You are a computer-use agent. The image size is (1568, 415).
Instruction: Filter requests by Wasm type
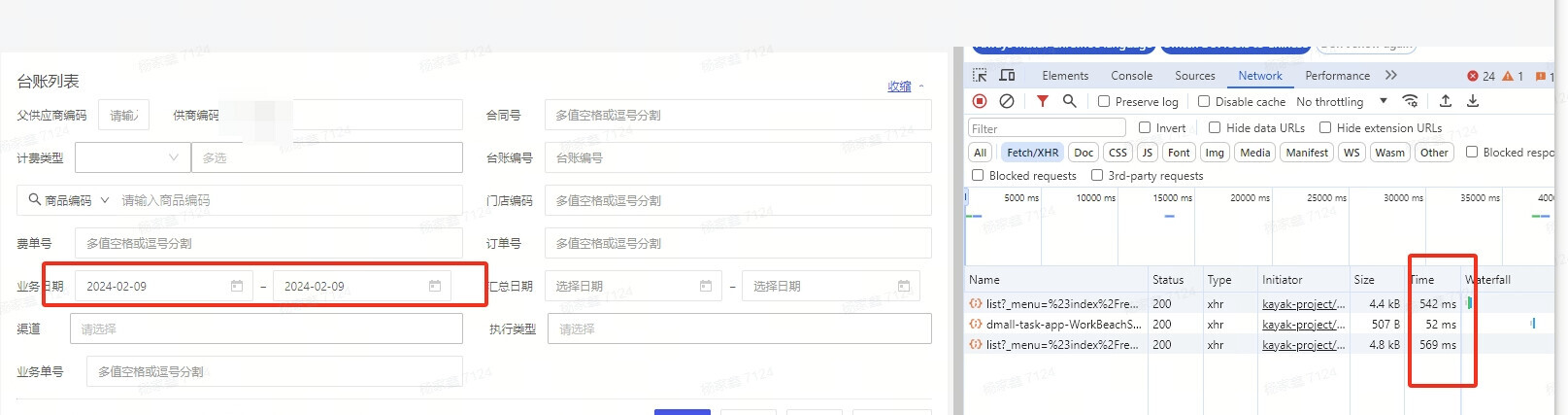pos(1389,153)
